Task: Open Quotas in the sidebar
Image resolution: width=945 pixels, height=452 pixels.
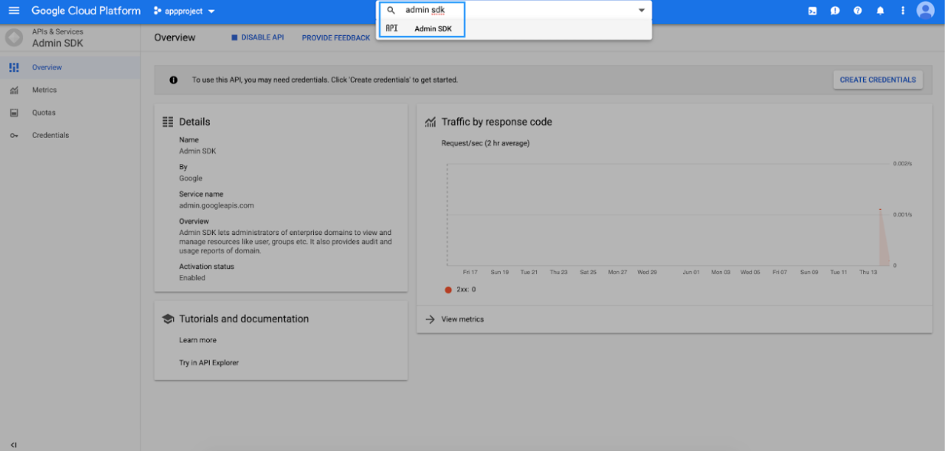Action: 70,113
